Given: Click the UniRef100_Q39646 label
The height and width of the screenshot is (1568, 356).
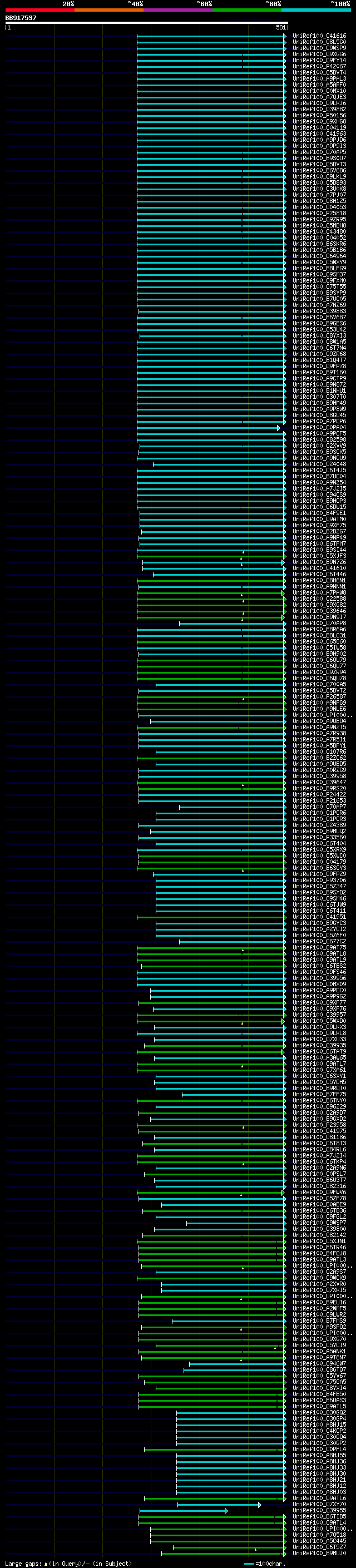Looking at the screenshot, I should [319, 611].
